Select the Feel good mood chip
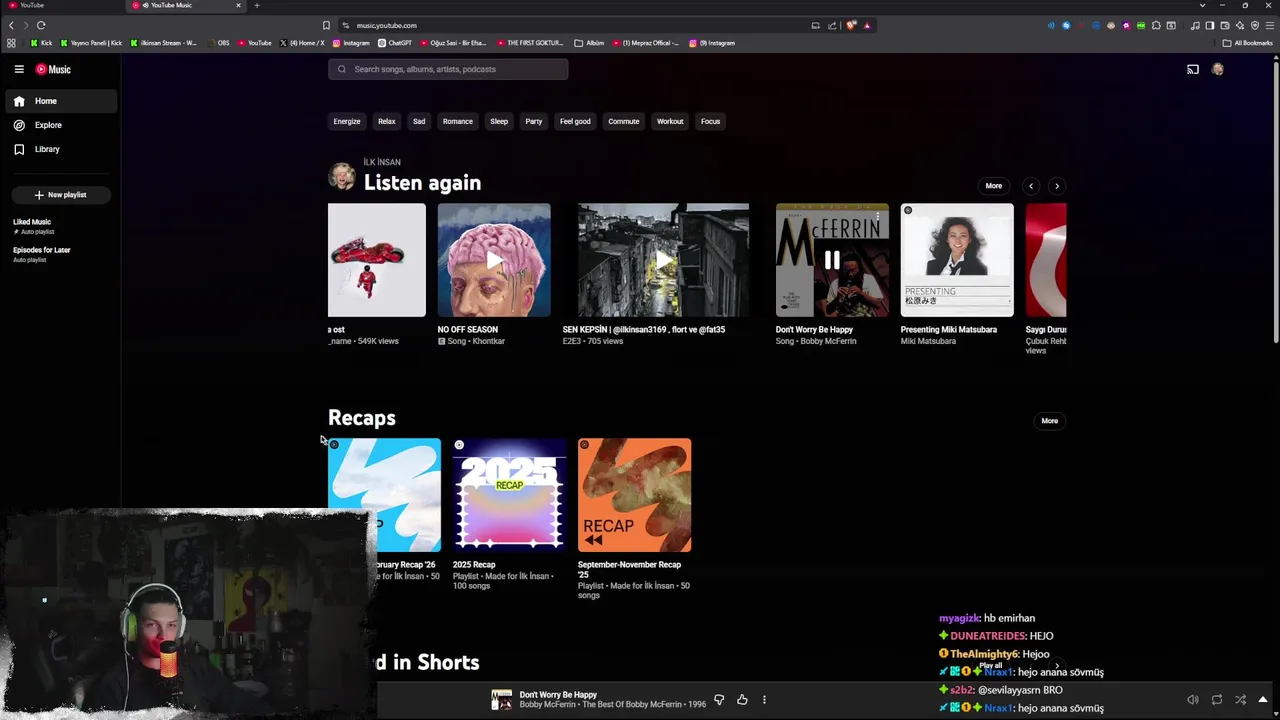Image resolution: width=1280 pixels, height=720 pixels. 575,122
